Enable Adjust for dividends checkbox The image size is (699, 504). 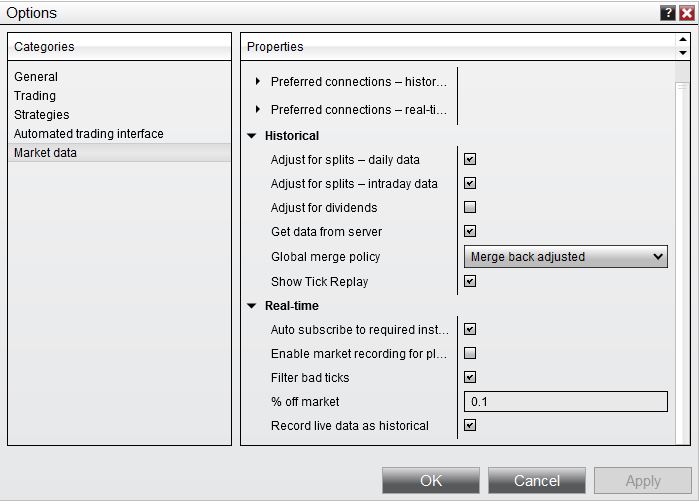pos(470,208)
